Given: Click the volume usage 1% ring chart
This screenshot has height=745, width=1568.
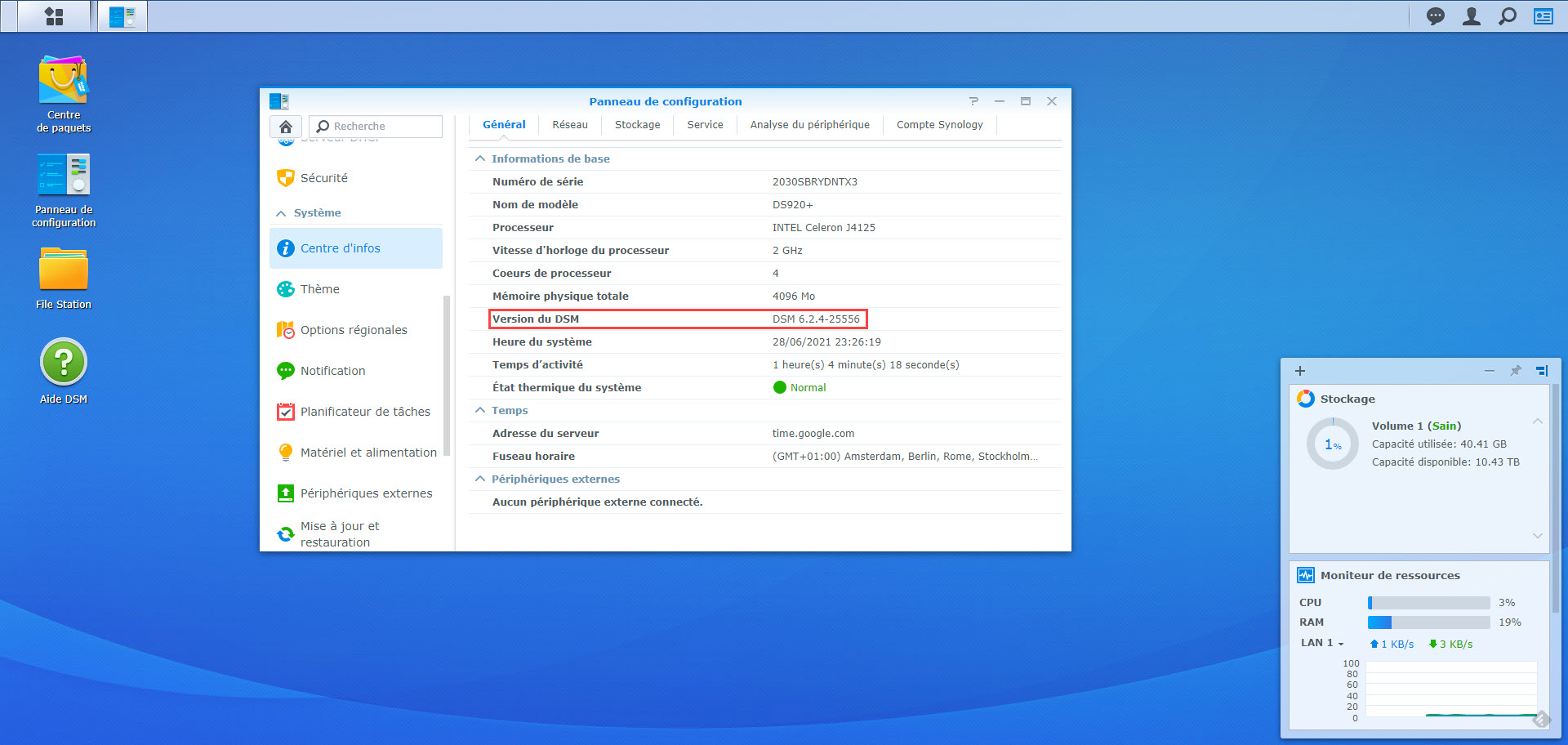Looking at the screenshot, I should 1333,444.
